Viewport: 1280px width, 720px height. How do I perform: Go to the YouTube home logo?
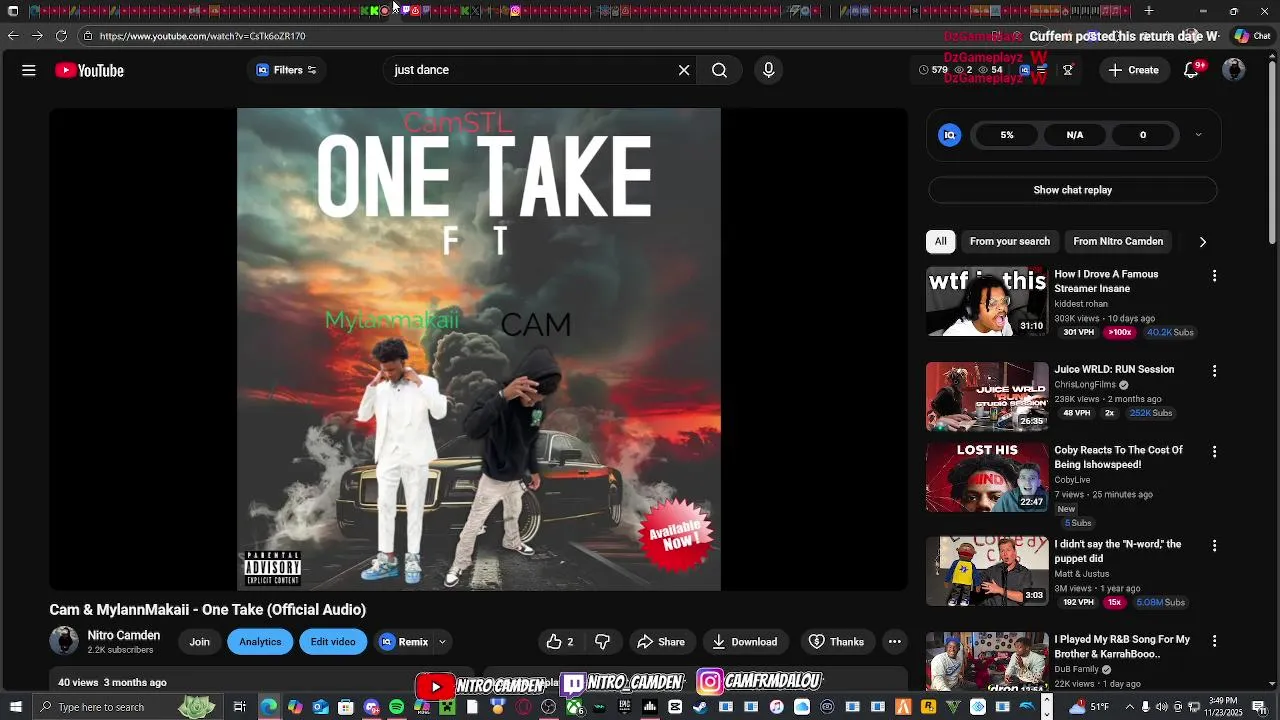[x=89, y=70]
